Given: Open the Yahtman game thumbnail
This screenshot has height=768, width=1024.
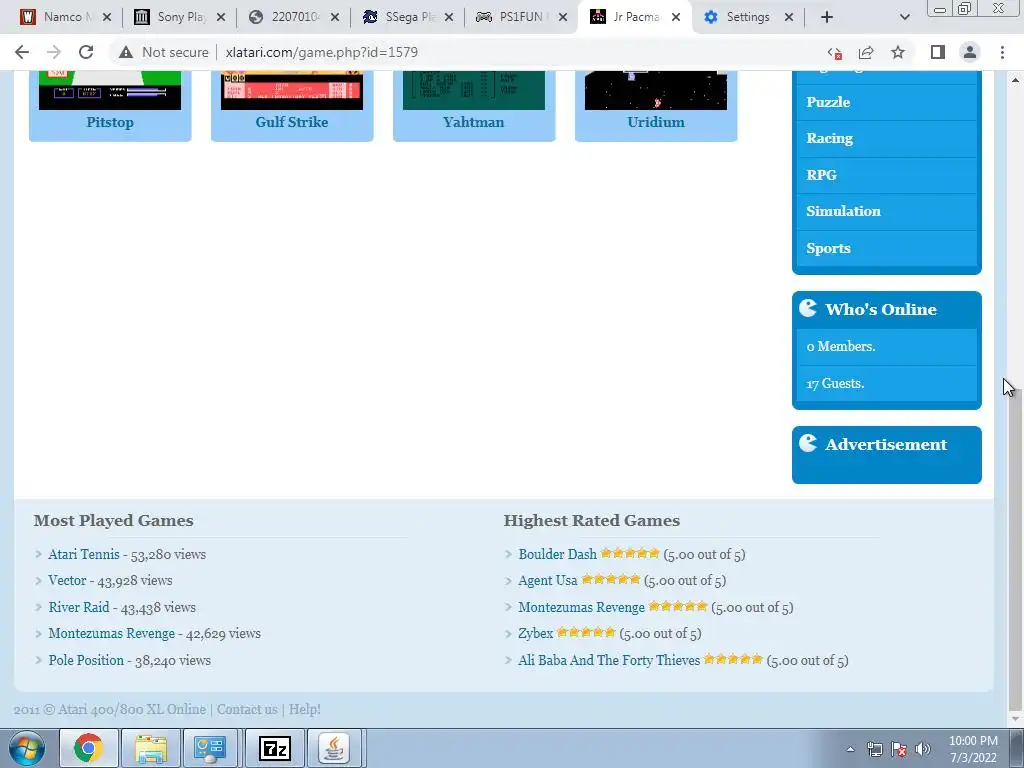Looking at the screenshot, I should pos(473,90).
